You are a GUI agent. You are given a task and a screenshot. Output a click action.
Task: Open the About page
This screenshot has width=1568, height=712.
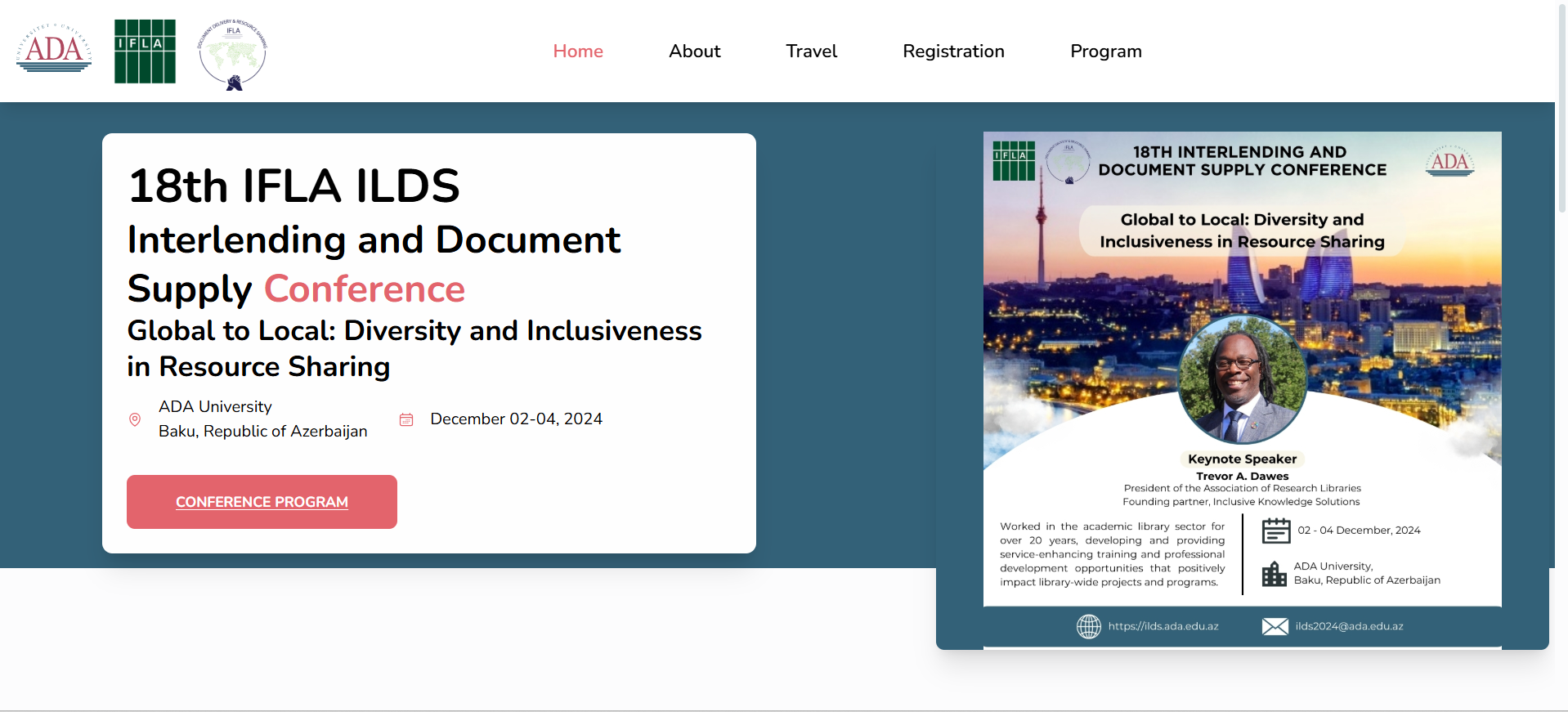[695, 51]
